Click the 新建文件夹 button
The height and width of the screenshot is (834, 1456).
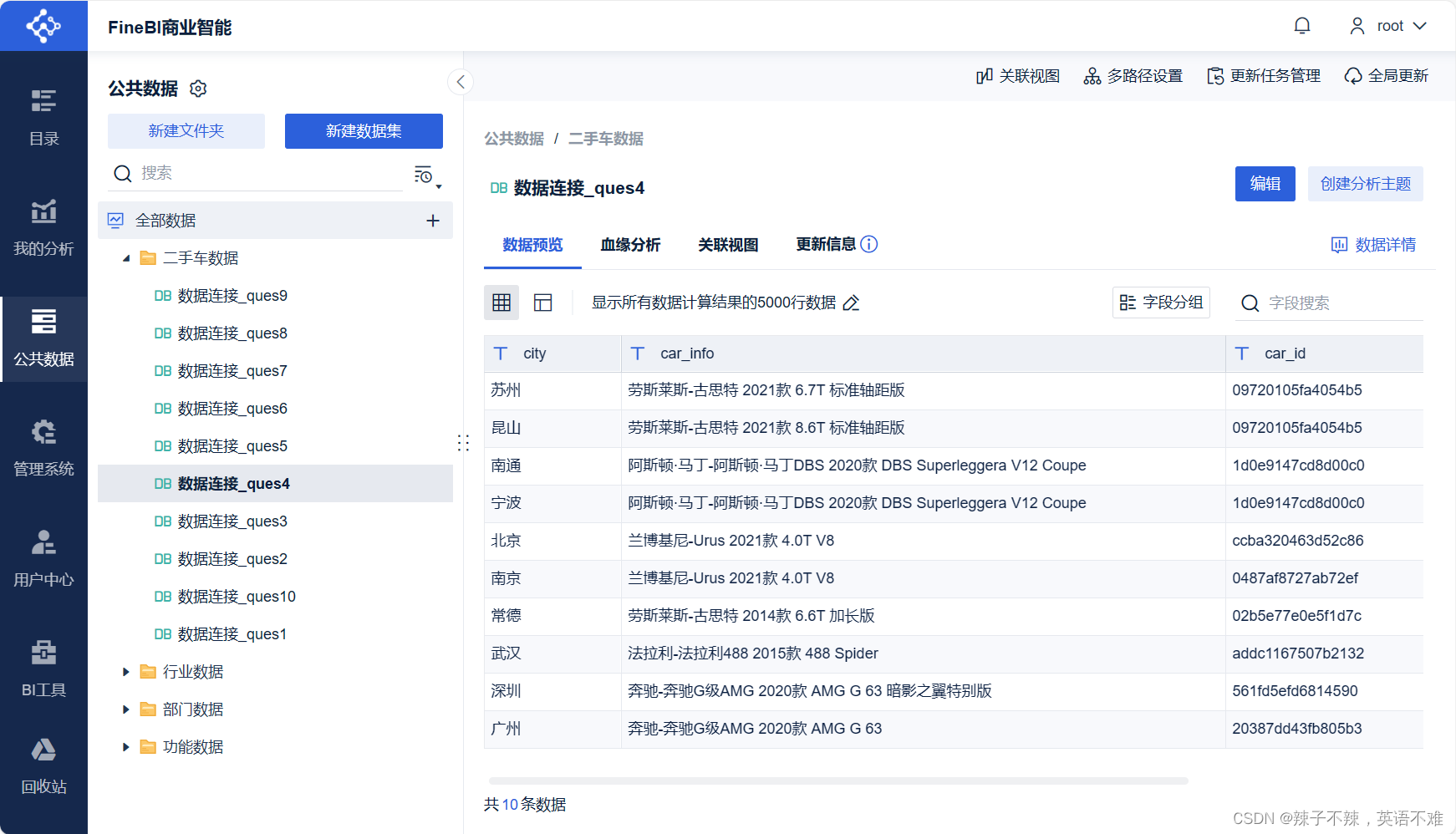pyautogui.click(x=186, y=131)
